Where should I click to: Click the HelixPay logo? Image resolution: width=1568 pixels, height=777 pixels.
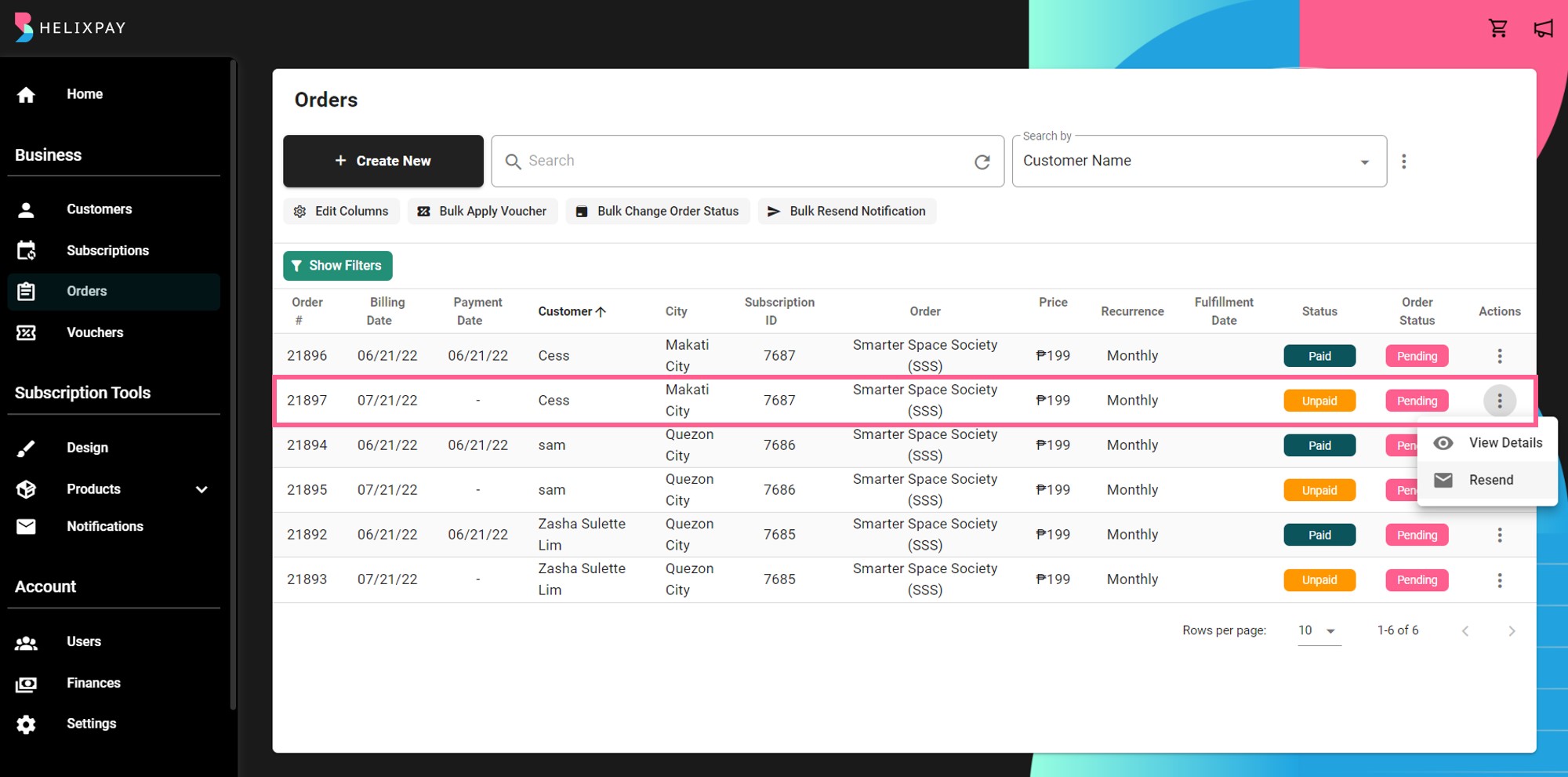pos(70,27)
